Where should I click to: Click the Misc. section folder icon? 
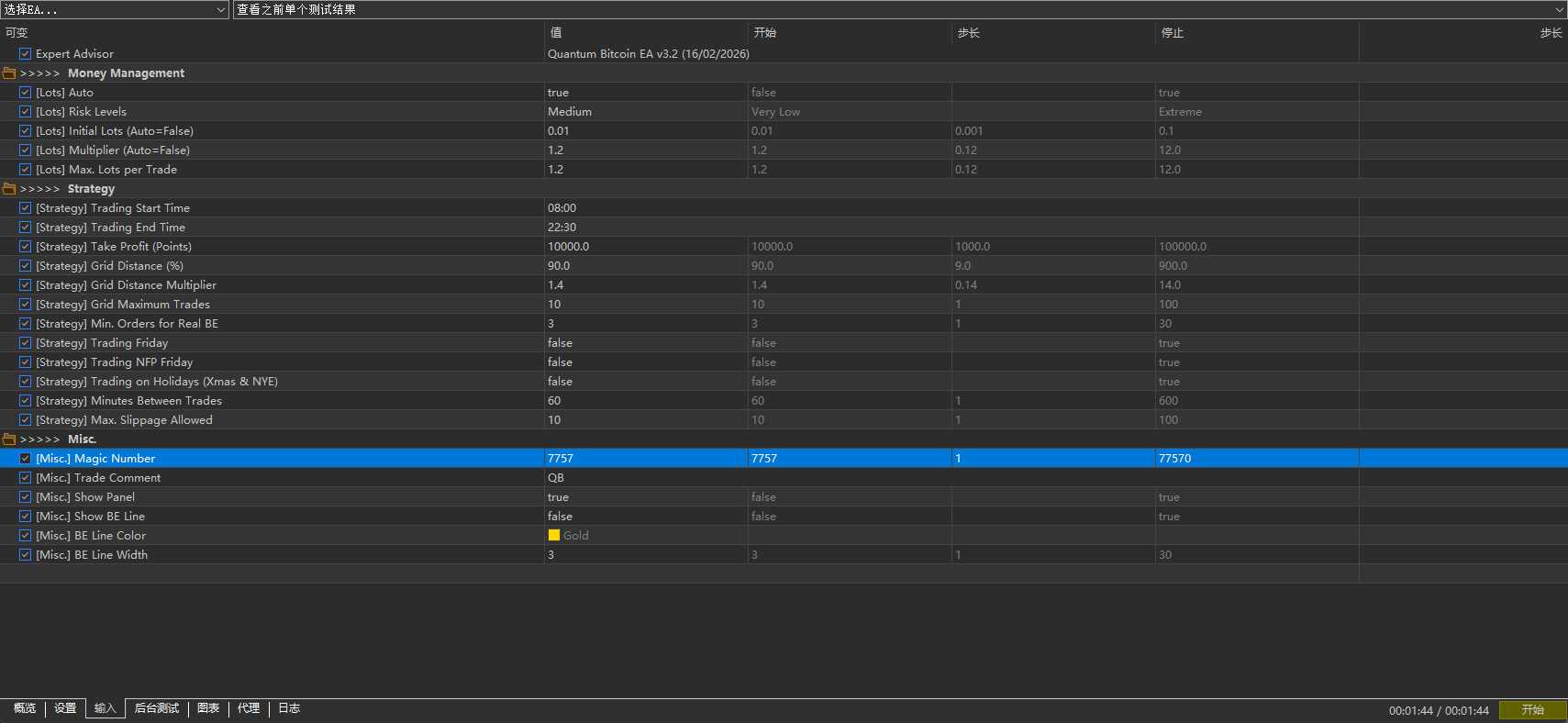[9, 439]
